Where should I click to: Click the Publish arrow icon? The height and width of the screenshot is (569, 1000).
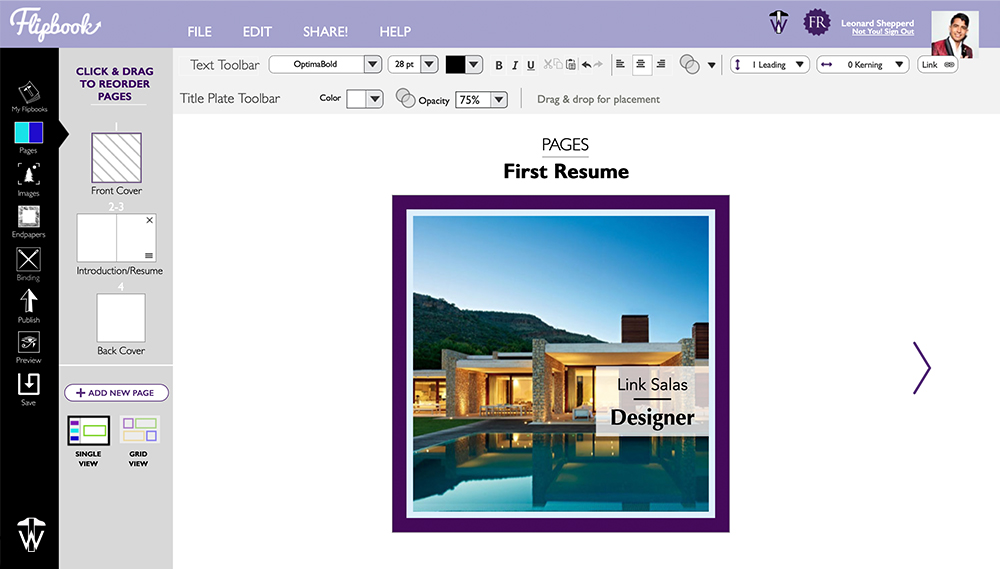(x=29, y=300)
